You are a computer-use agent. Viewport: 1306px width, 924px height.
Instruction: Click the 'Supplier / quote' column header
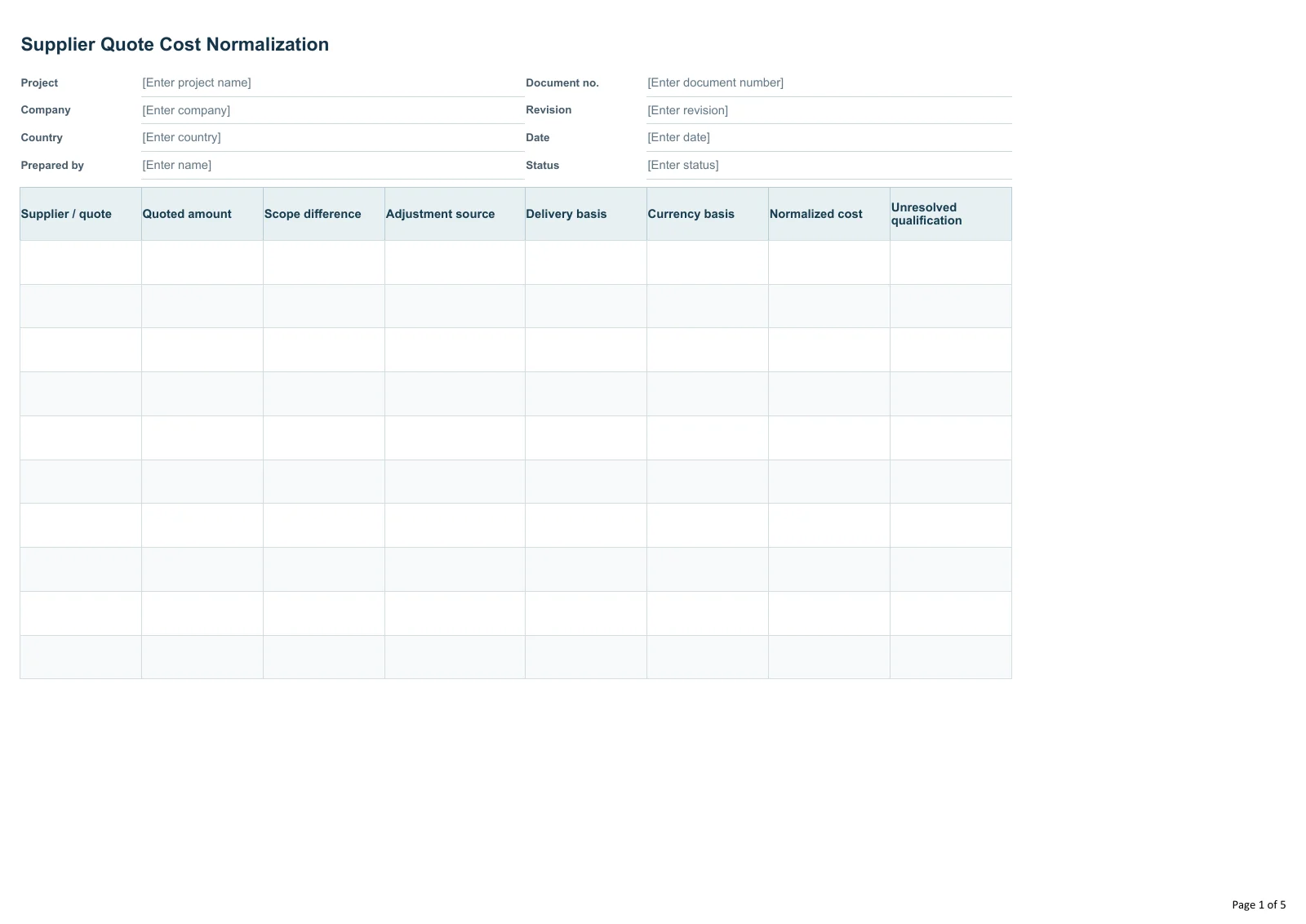click(x=81, y=214)
